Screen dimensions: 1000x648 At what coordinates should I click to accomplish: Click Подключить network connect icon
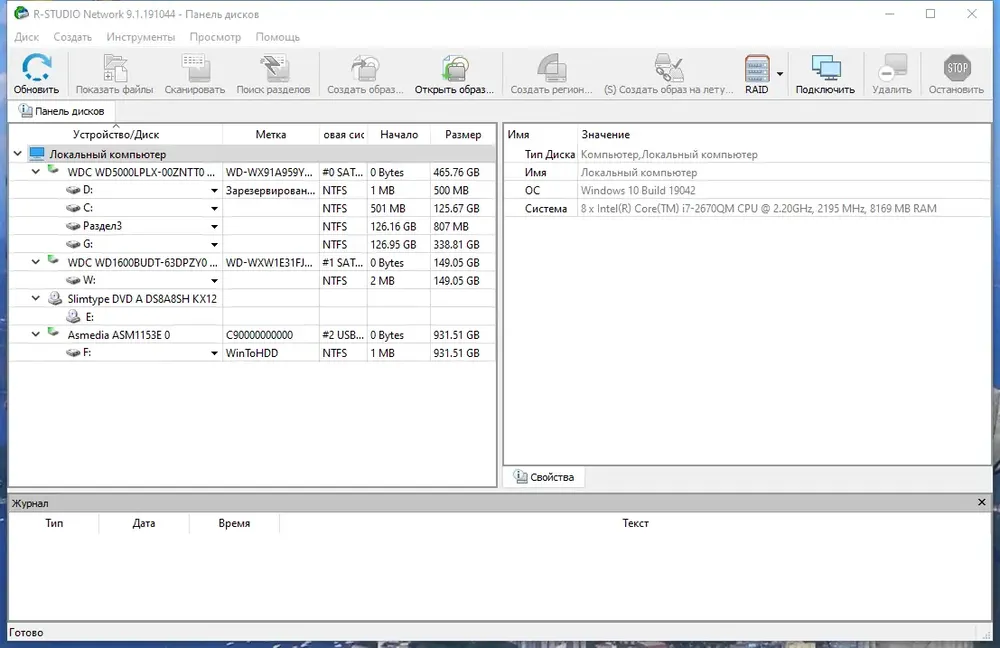(826, 68)
